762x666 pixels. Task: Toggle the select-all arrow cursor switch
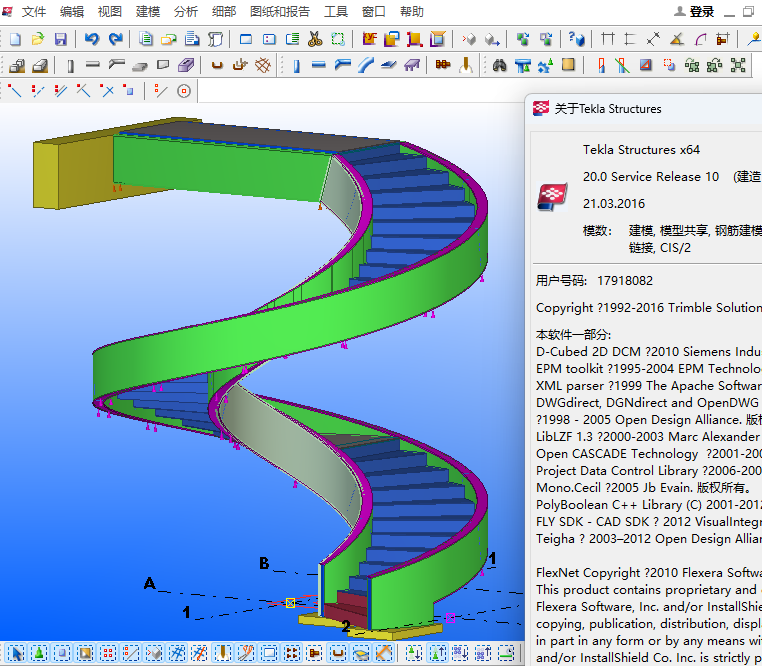tap(16, 653)
